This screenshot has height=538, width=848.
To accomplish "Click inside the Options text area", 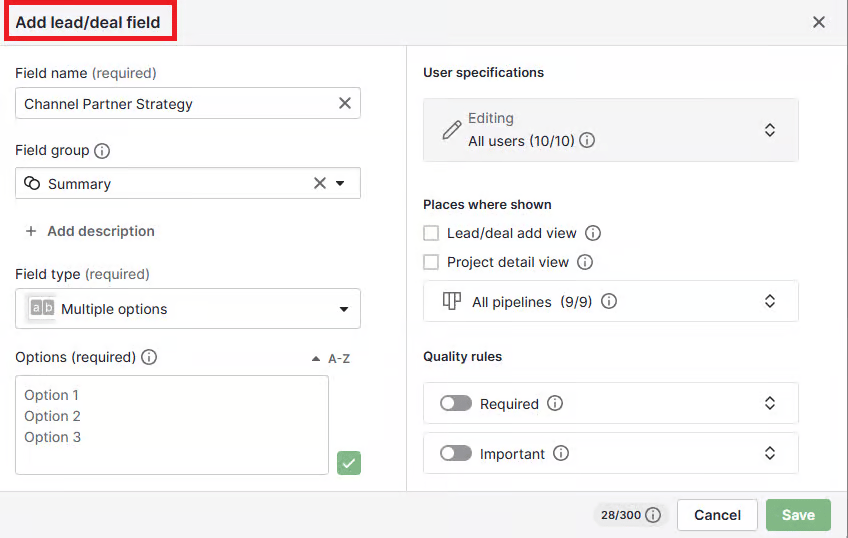I will pyautogui.click(x=171, y=425).
